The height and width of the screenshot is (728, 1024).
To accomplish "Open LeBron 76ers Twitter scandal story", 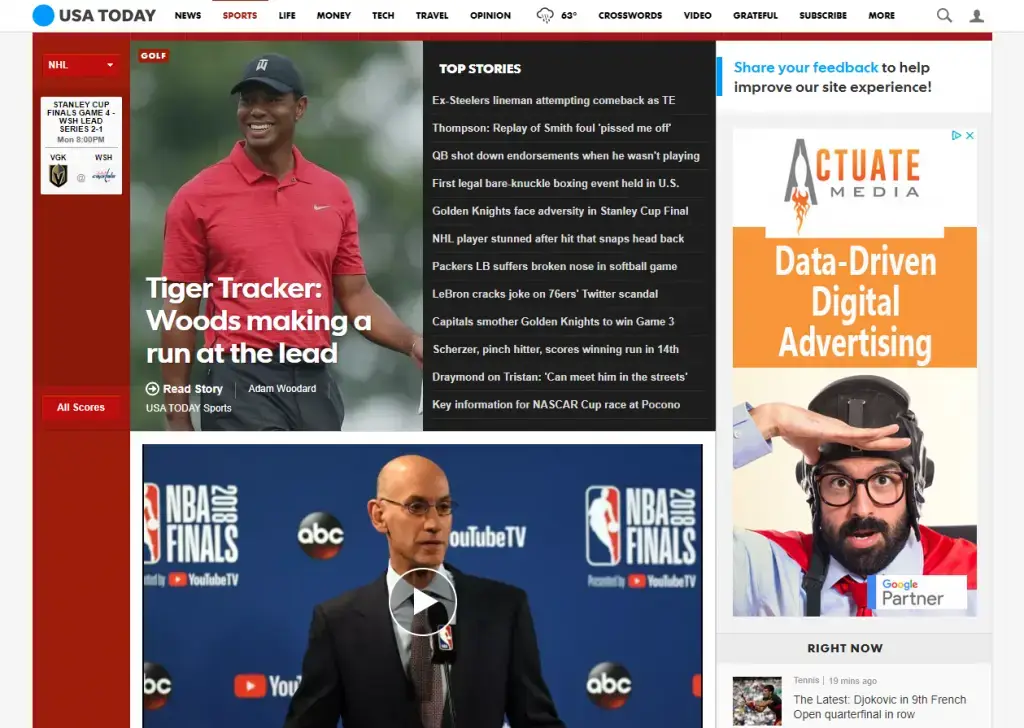I will pyautogui.click(x=545, y=294).
